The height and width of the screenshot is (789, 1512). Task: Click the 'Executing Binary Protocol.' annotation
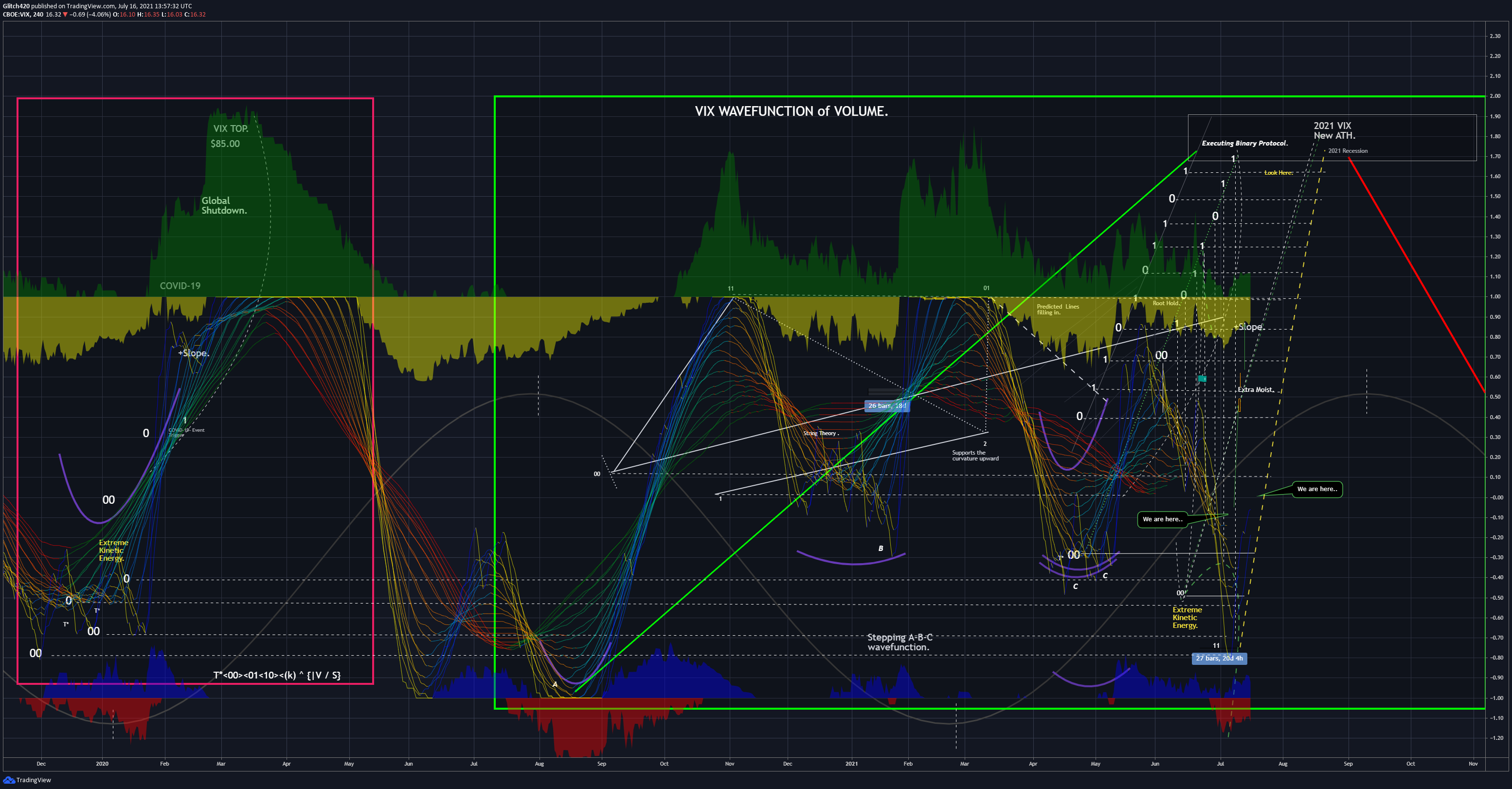click(x=1244, y=143)
